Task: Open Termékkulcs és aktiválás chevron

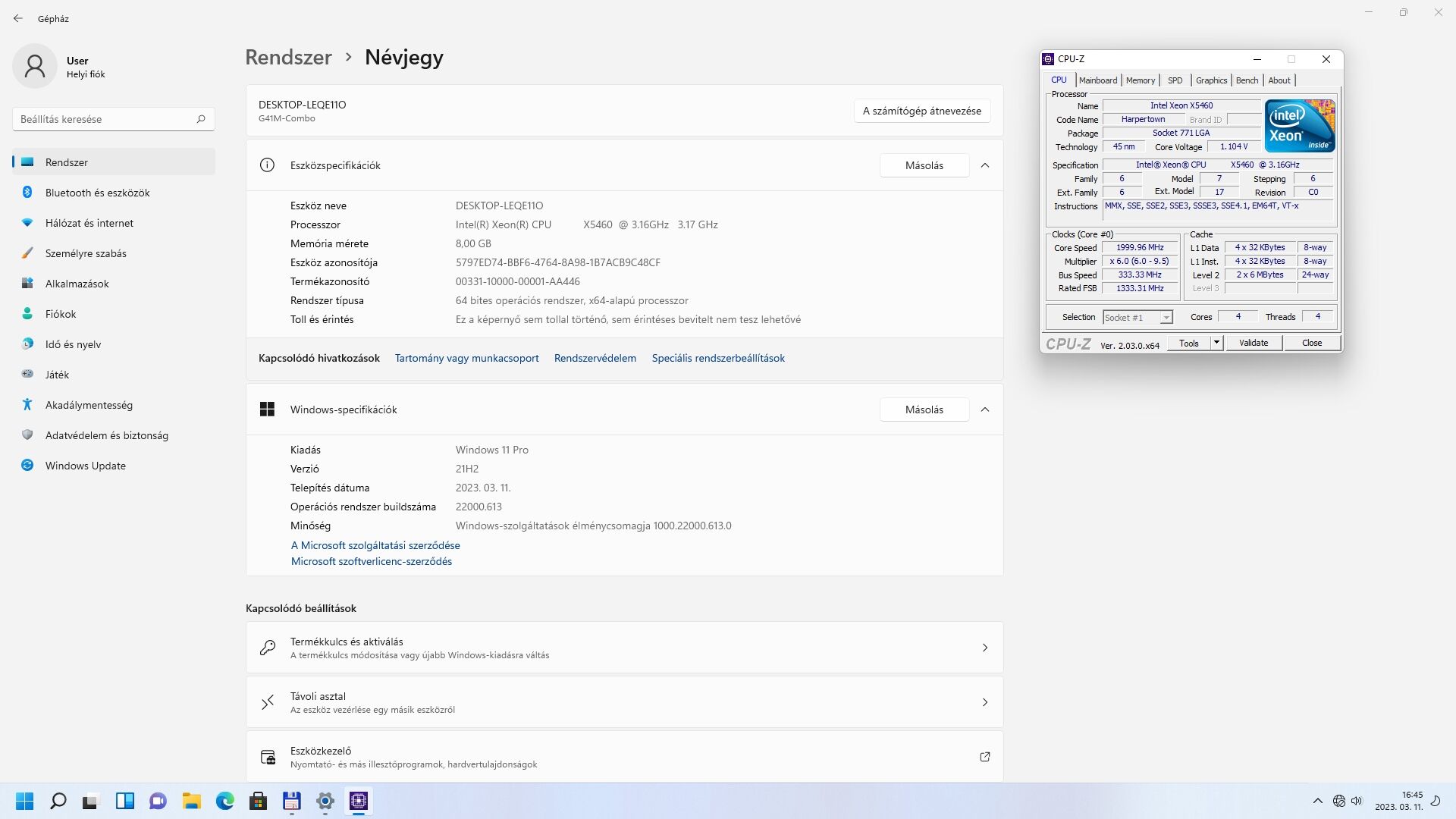Action: [985, 648]
